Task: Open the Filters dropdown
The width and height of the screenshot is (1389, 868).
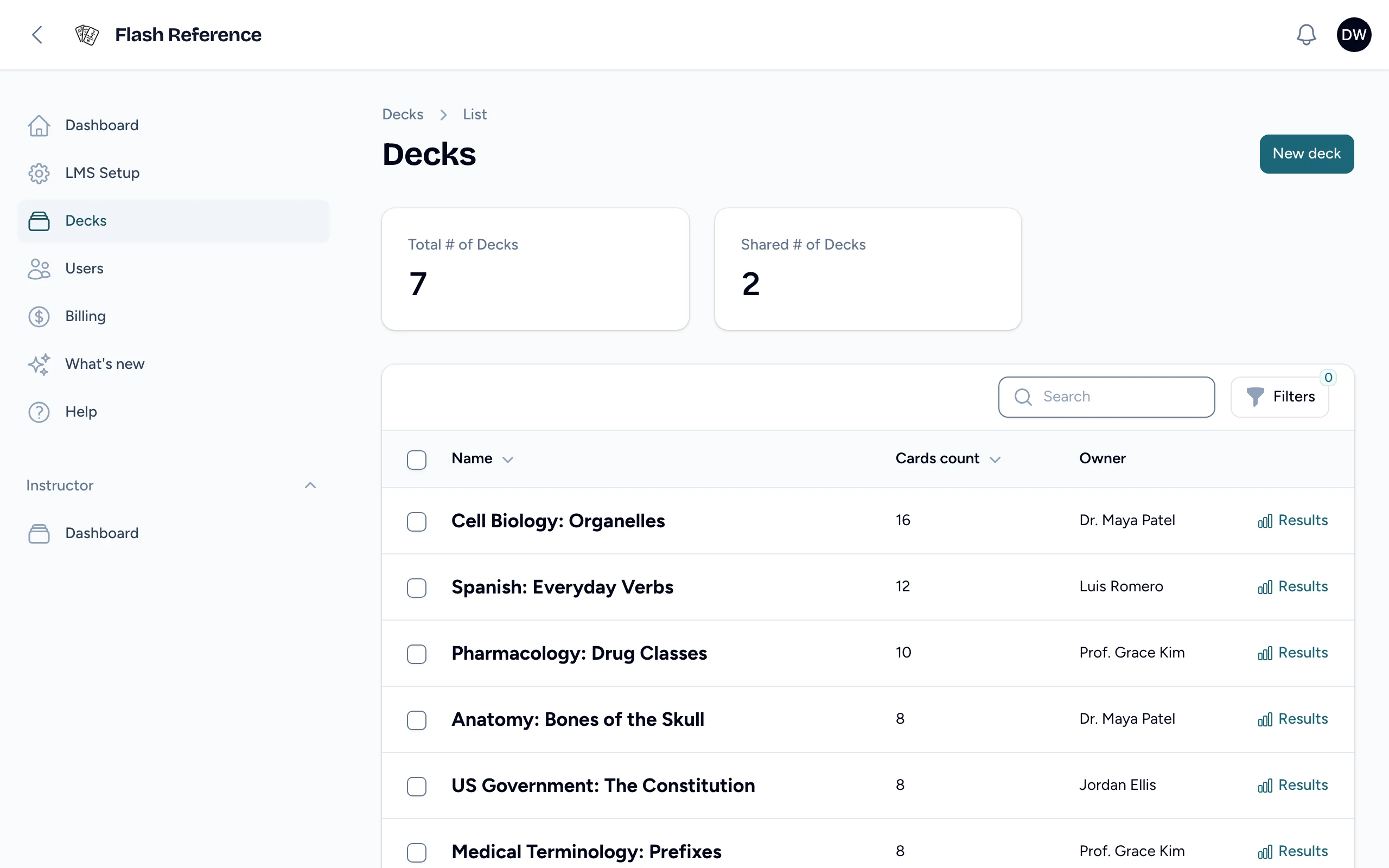Action: 1280,397
